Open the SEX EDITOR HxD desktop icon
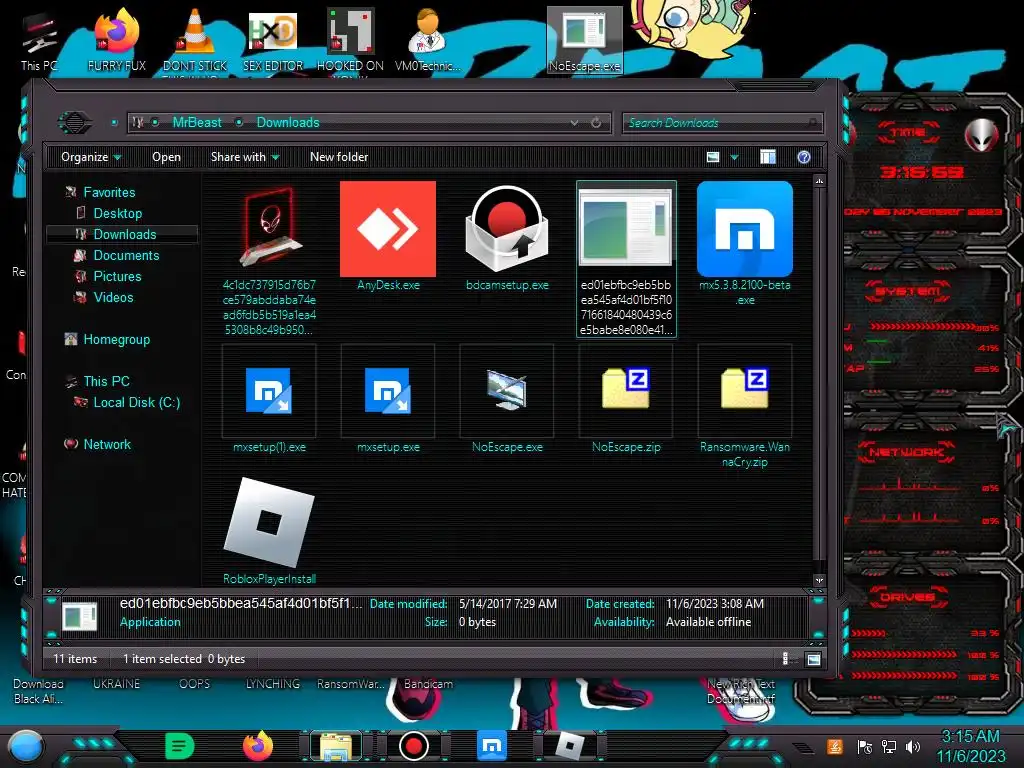This screenshot has height=768, width=1024. pos(273,40)
